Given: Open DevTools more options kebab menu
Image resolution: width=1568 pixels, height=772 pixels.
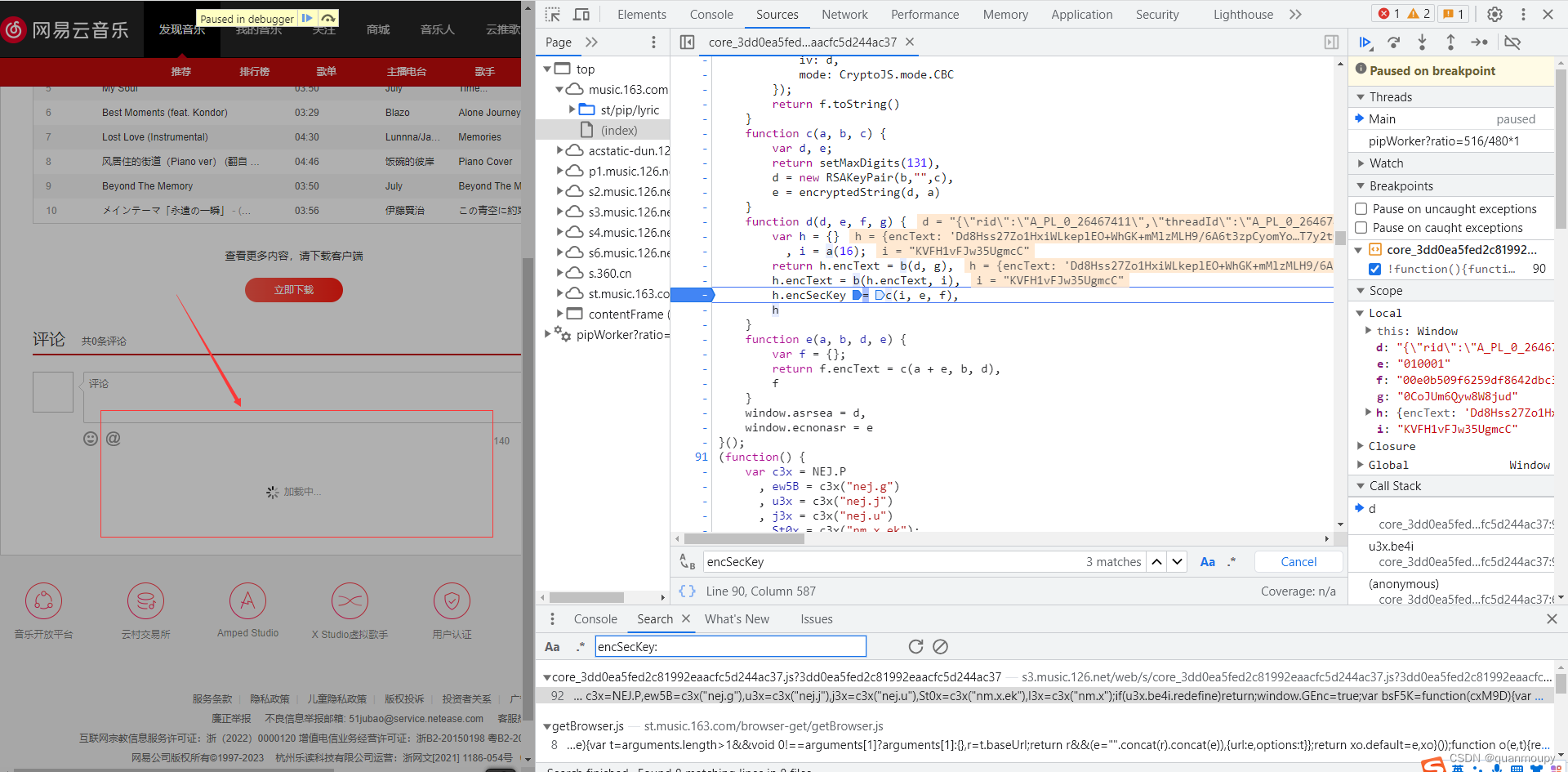Looking at the screenshot, I should point(1523,14).
